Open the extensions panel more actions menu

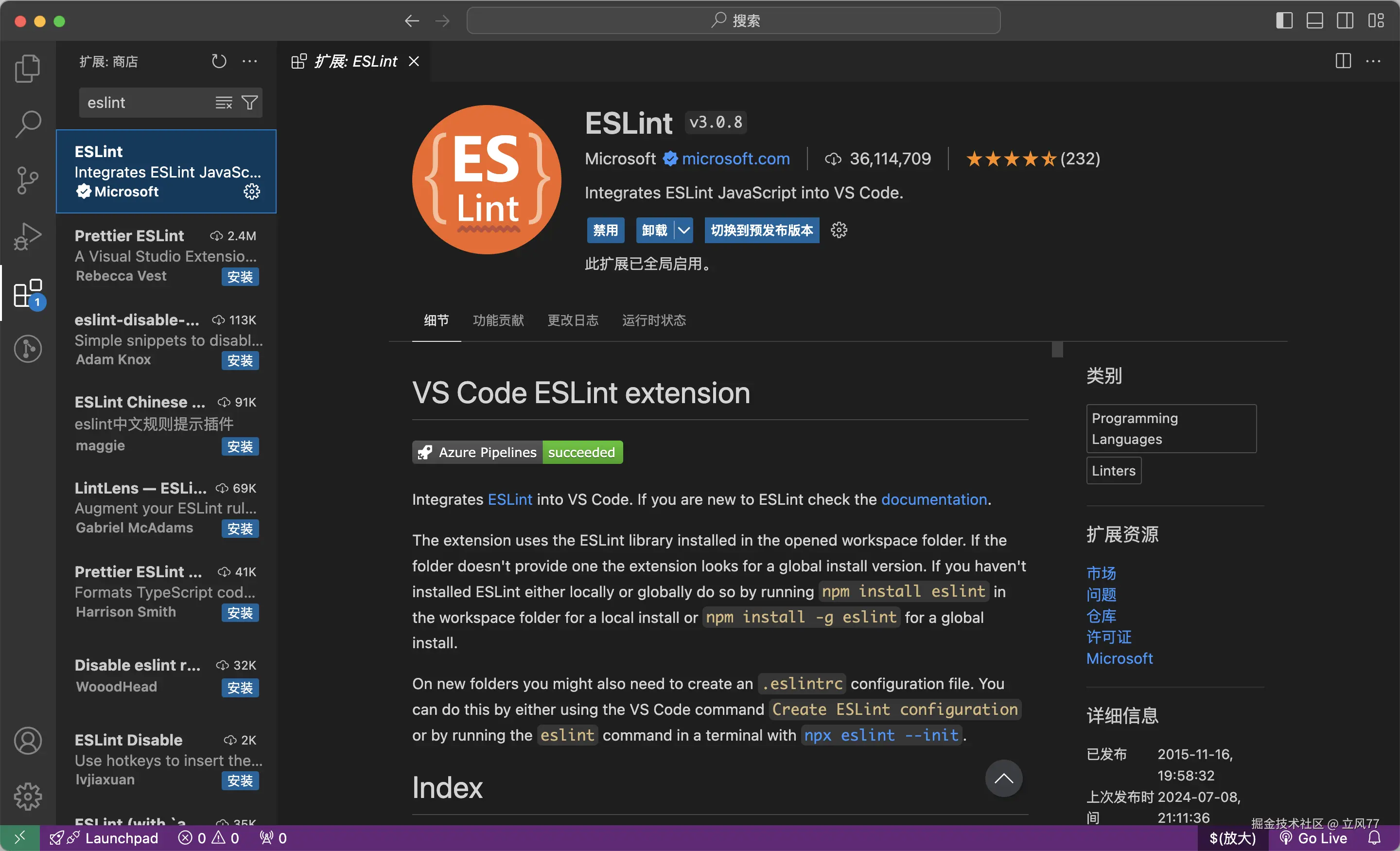pos(249,61)
